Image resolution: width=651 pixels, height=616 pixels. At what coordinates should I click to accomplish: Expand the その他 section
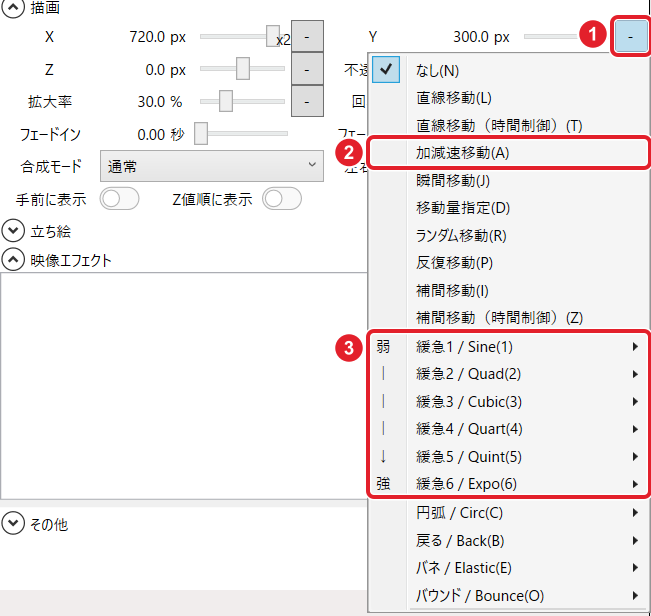[x=13, y=523]
